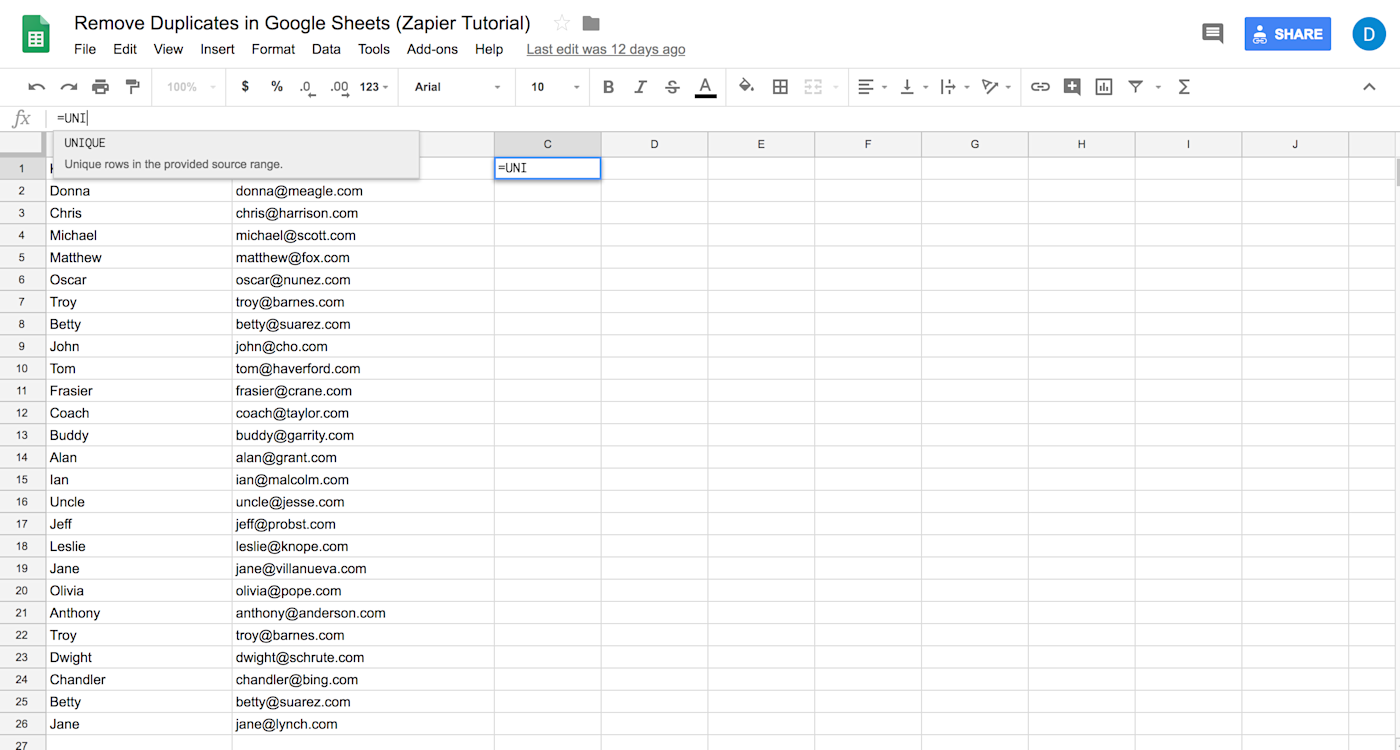
Task: Open the Edit menu
Action: [x=125, y=49]
